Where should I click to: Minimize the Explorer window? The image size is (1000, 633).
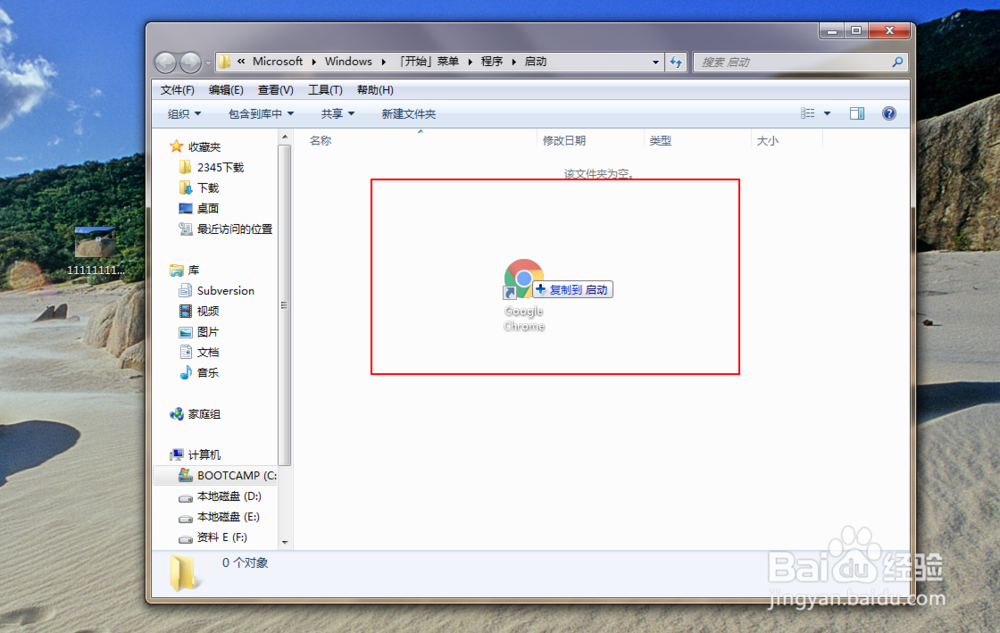click(x=832, y=31)
